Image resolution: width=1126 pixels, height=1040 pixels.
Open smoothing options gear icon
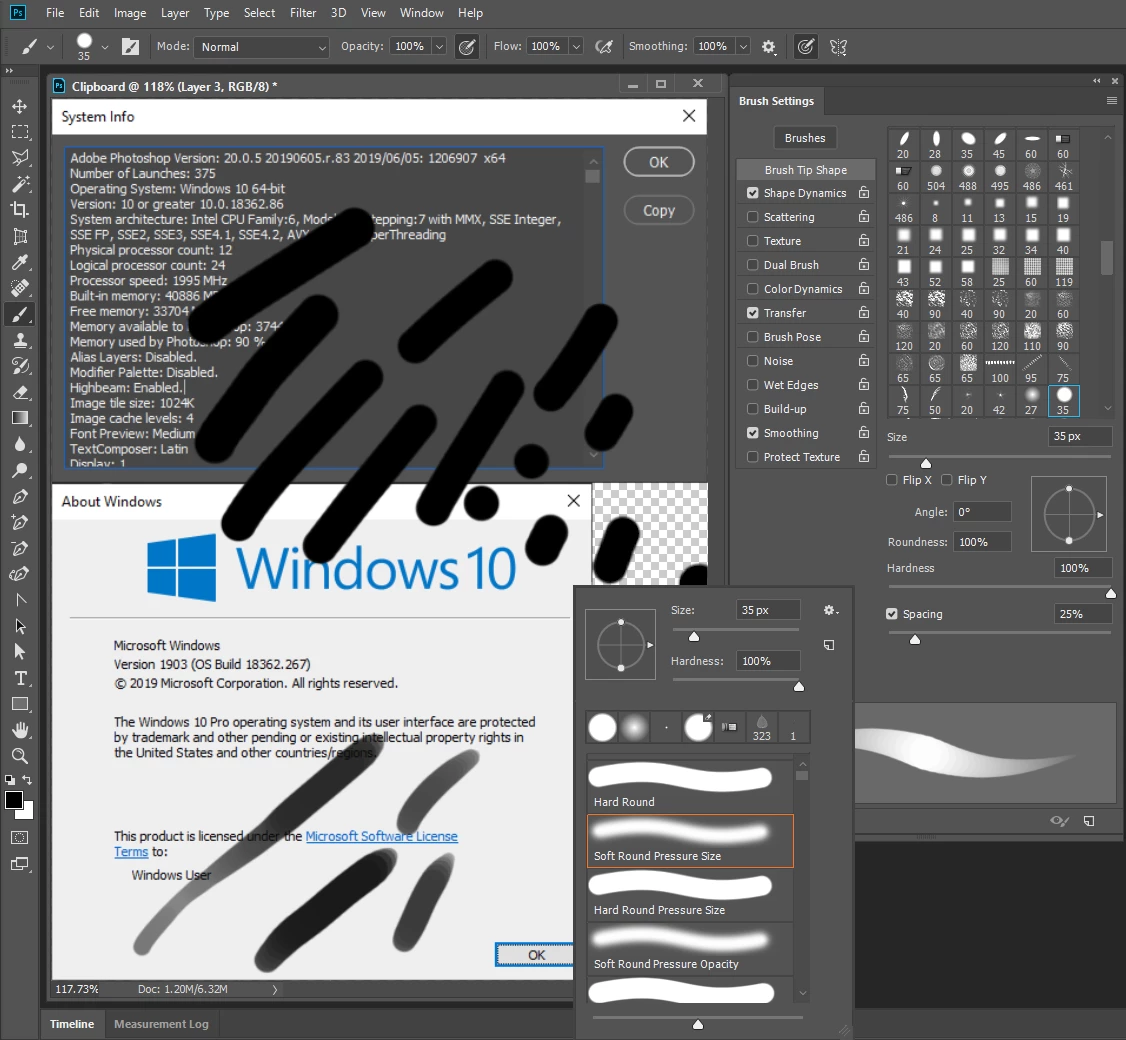pyautogui.click(x=768, y=47)
